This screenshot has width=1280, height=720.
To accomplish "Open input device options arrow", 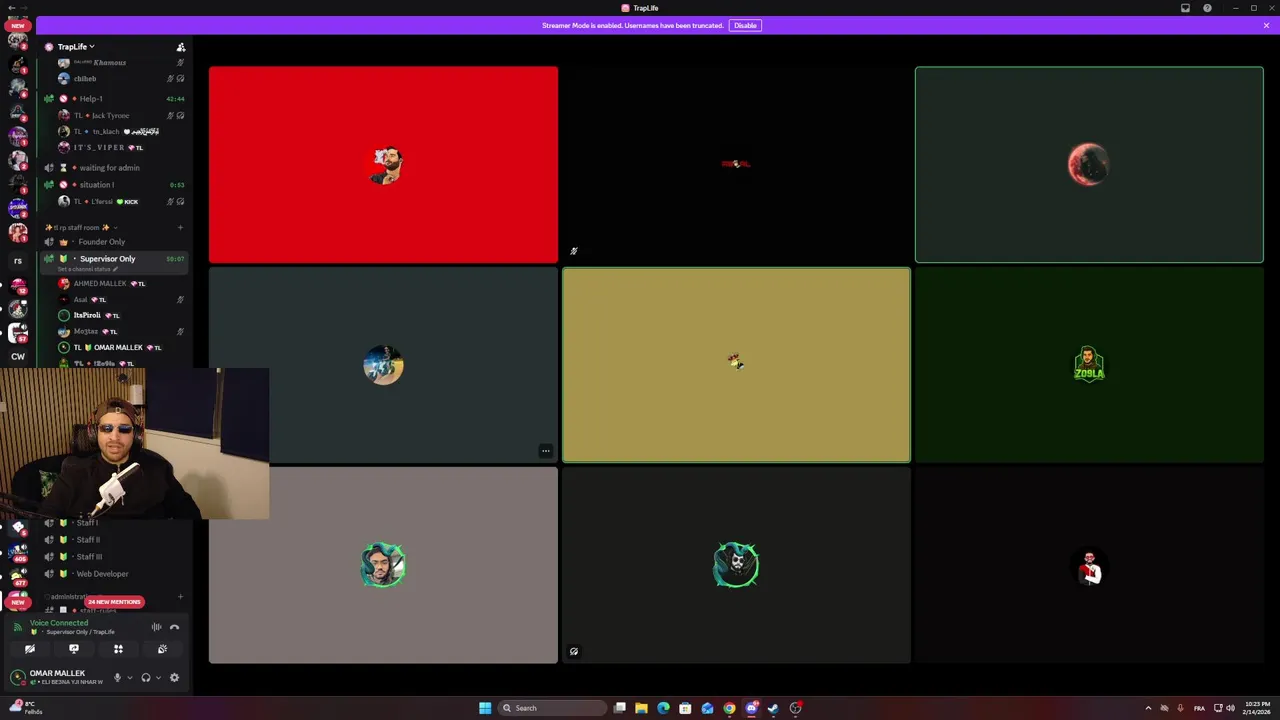I will click(129, 677).
